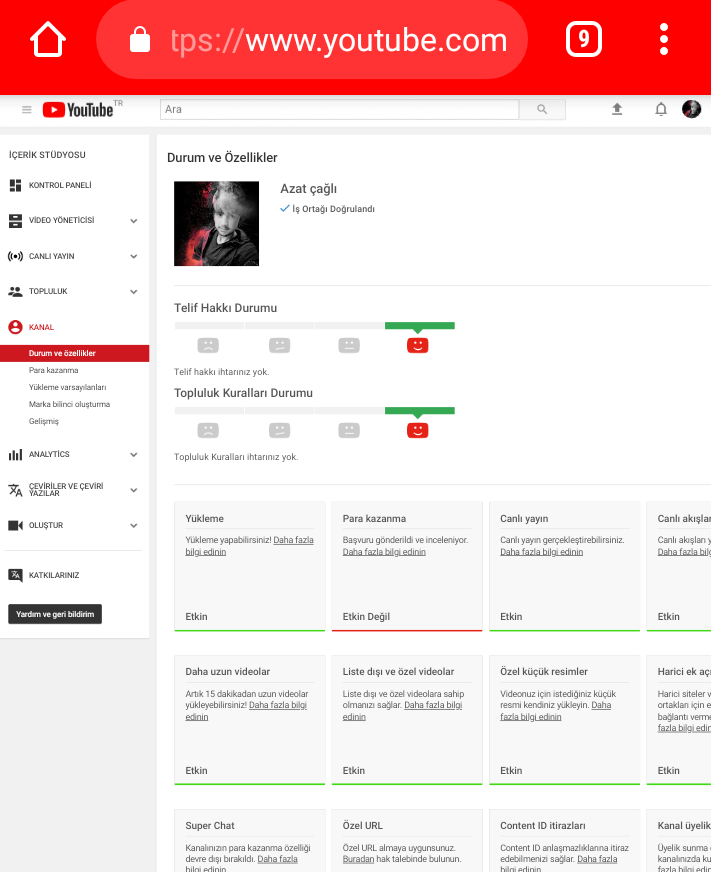Tap the browser home icon
This screenshot has height=872, width=711.
click(x=48, y=39)
